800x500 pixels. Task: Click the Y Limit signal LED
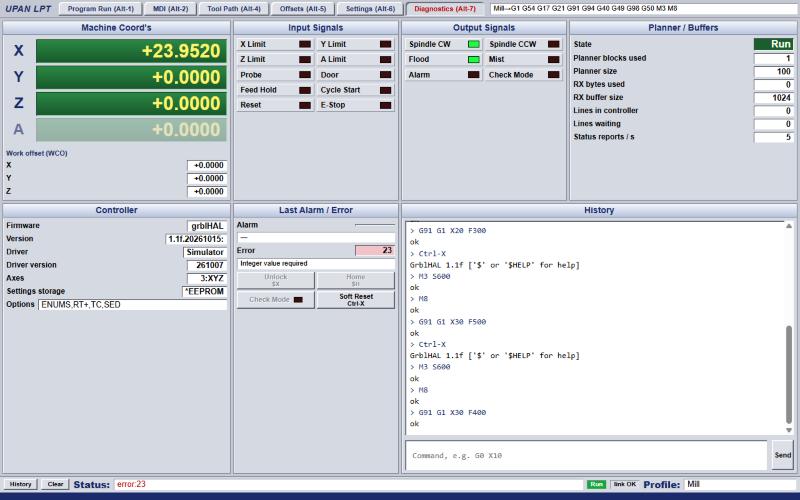386,44
